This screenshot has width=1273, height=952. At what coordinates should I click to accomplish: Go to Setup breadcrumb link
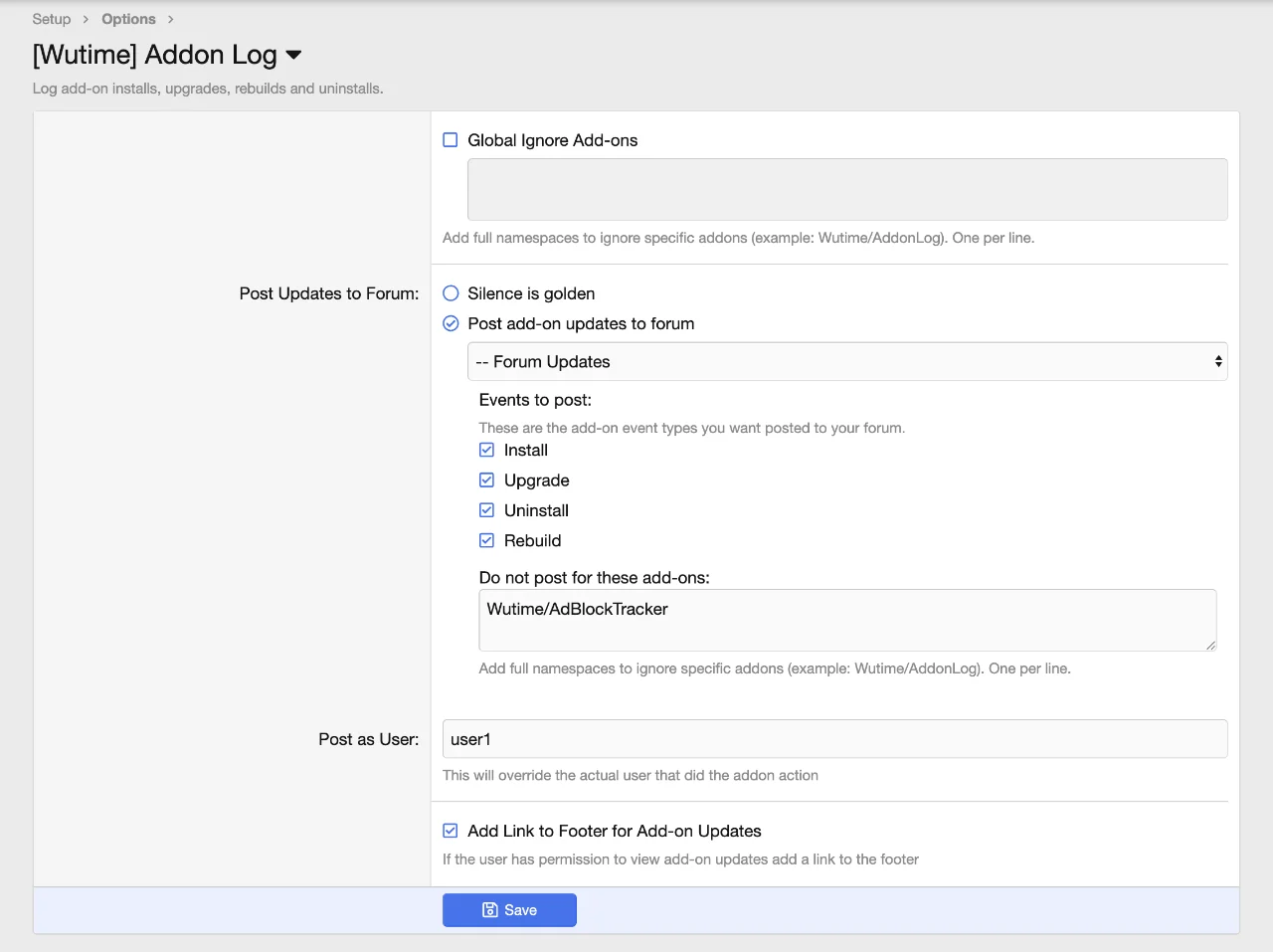(x=52, y=19)
